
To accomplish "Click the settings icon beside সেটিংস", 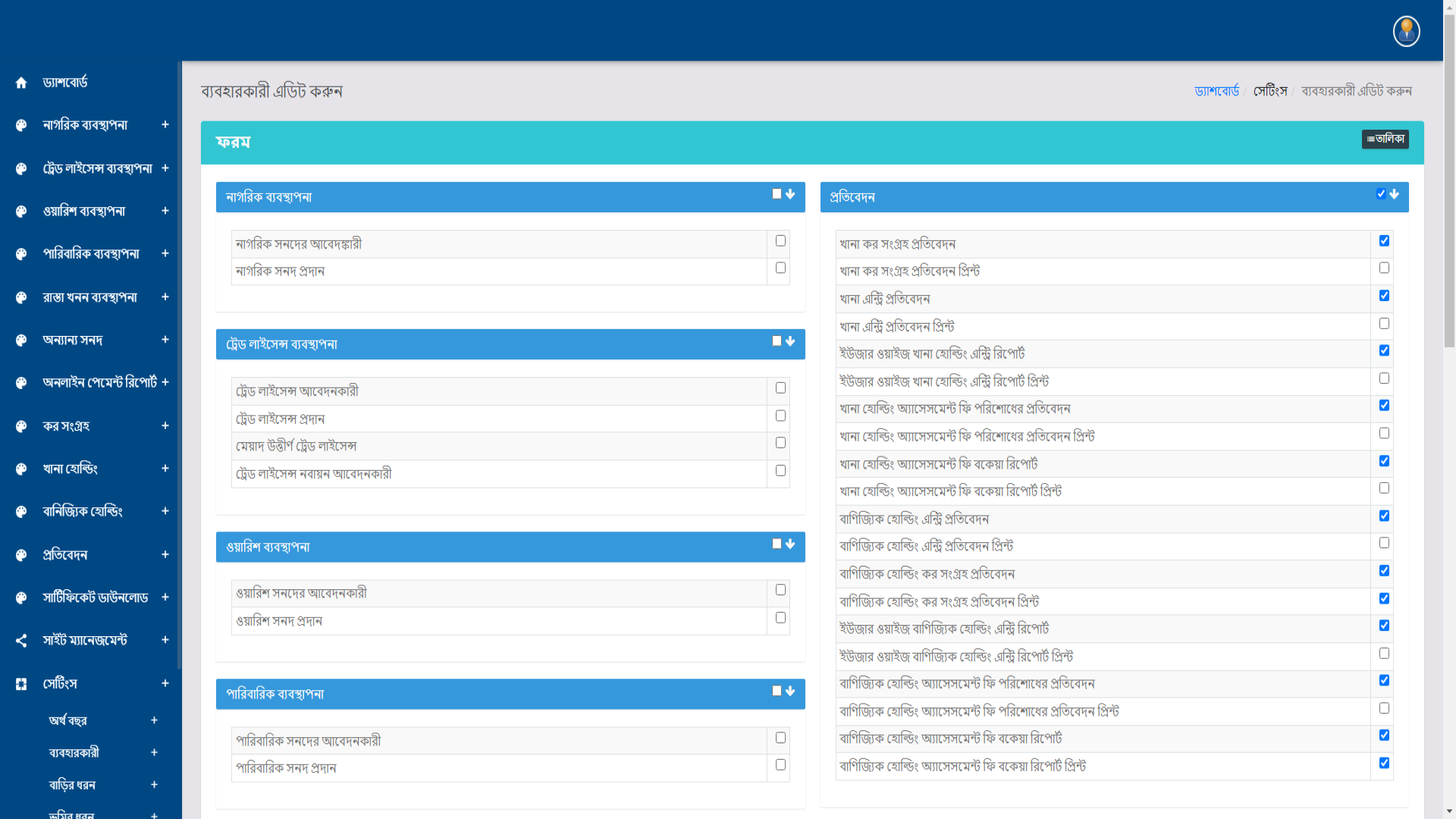I will pyautogui.click(x=21, y=684).
